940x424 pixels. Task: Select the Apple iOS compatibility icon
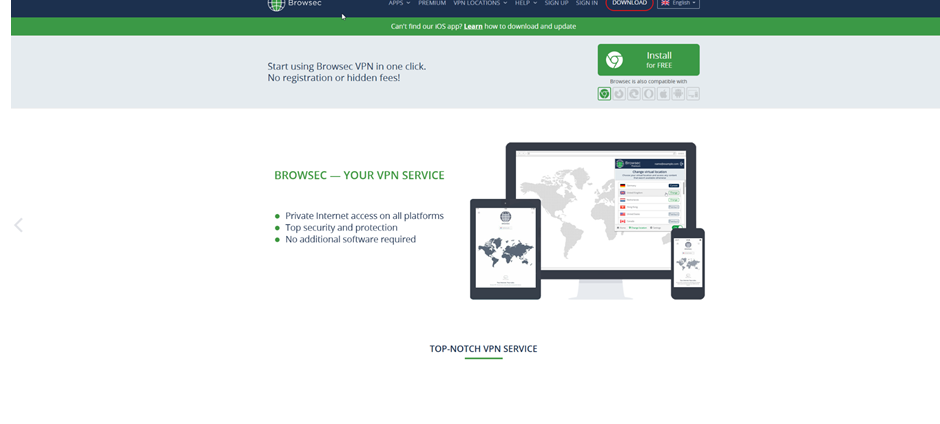663,94
